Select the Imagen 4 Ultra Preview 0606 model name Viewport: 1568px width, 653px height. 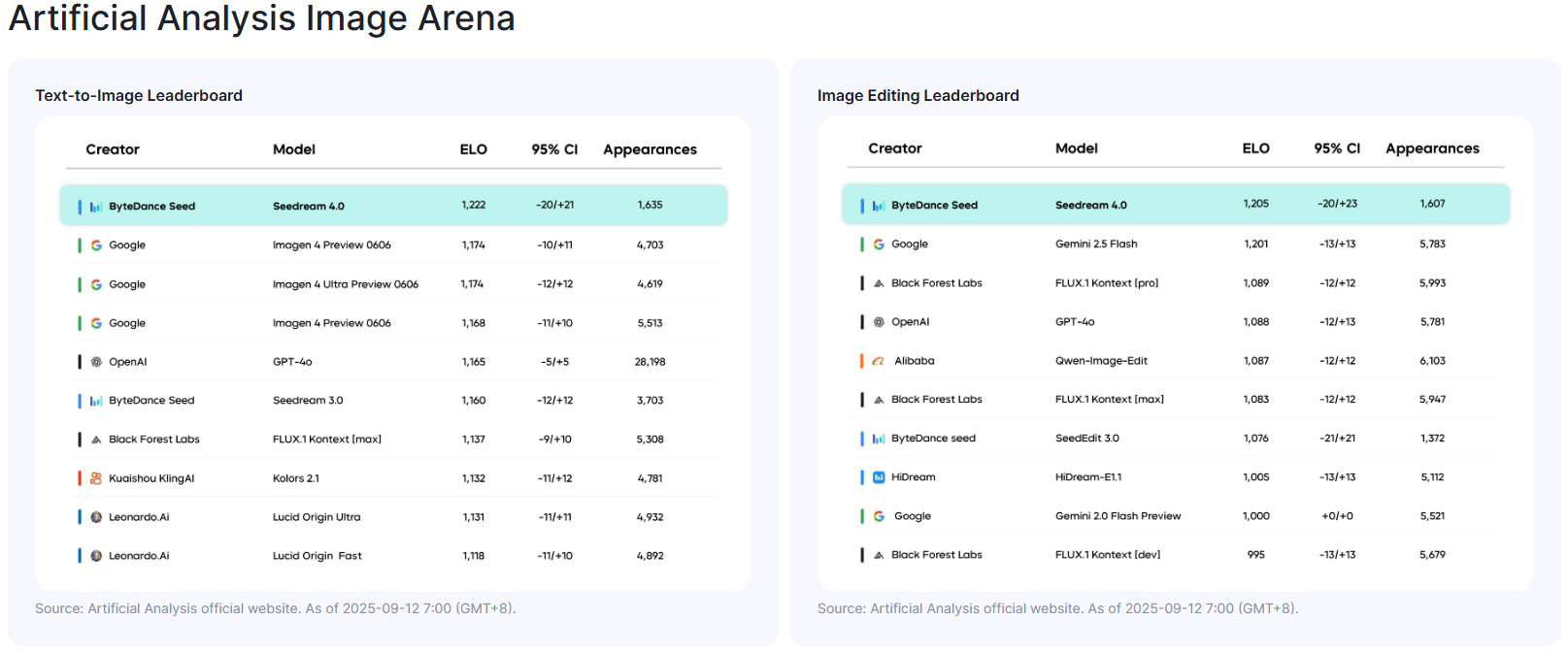pyautogui.click(x=346, y=284)
